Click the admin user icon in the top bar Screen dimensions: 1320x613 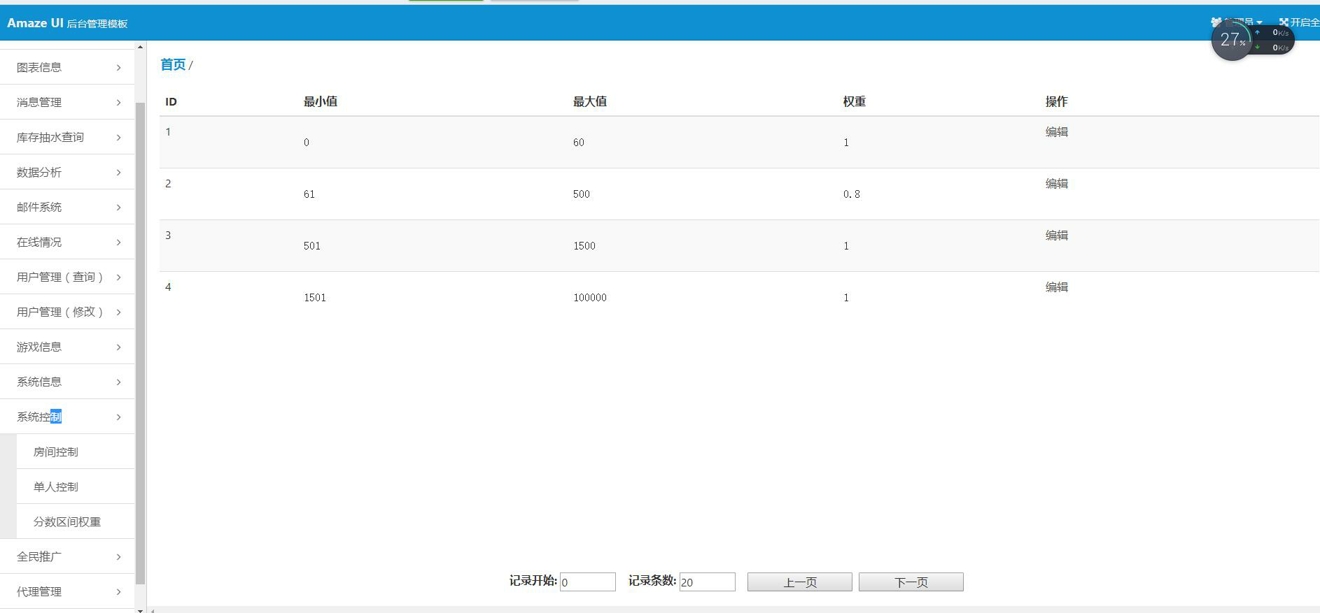pos(1215,20)
